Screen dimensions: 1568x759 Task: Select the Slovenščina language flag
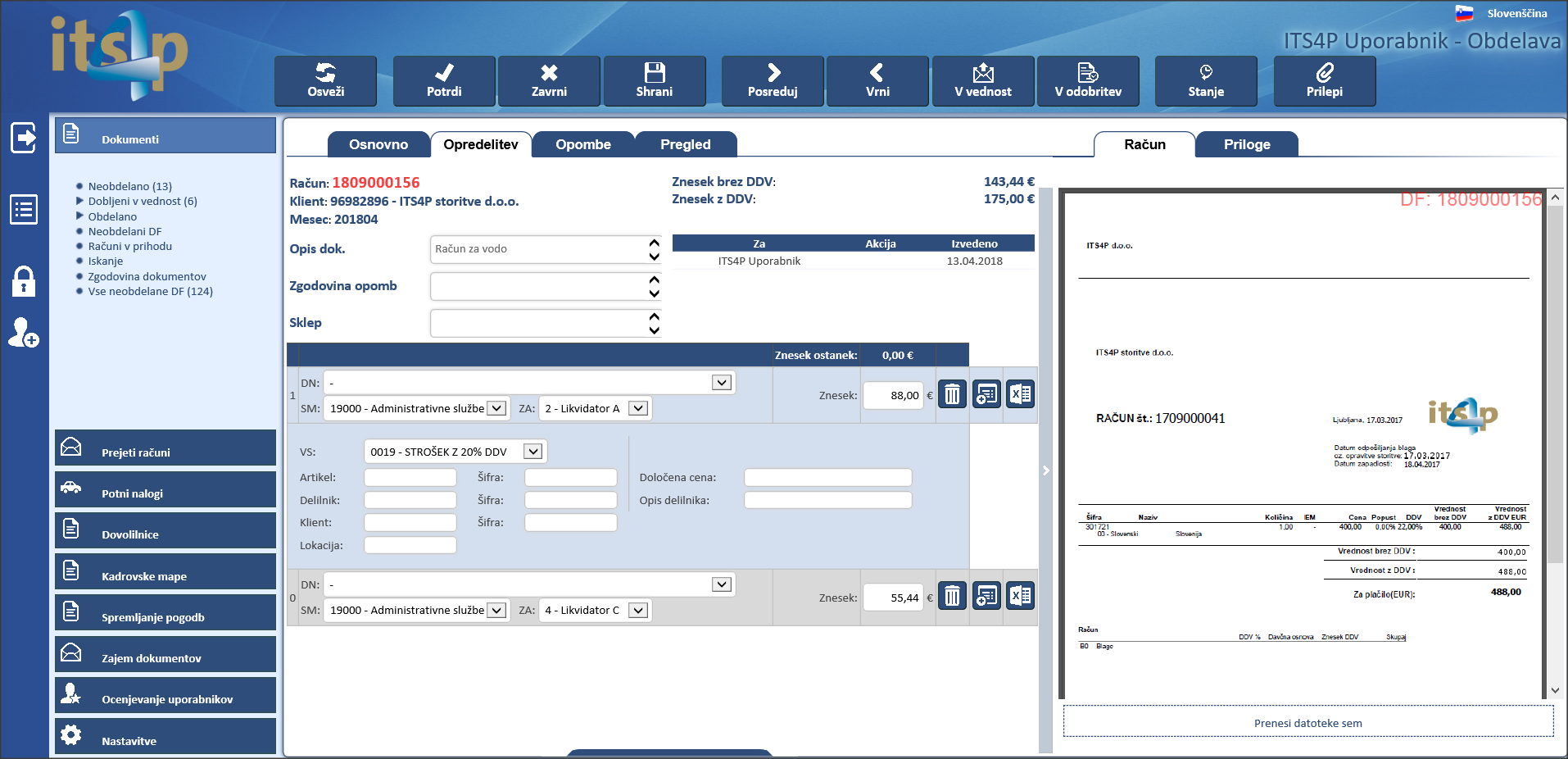[1464, 13]
